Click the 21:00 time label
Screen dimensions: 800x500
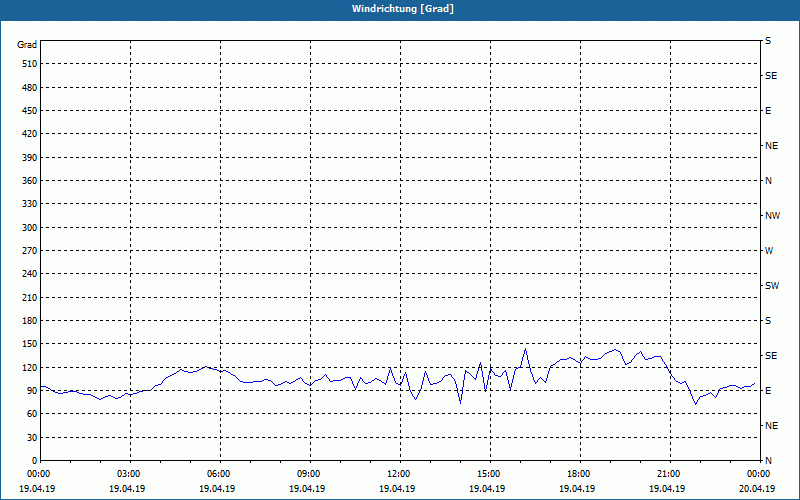tap(669, 474)
